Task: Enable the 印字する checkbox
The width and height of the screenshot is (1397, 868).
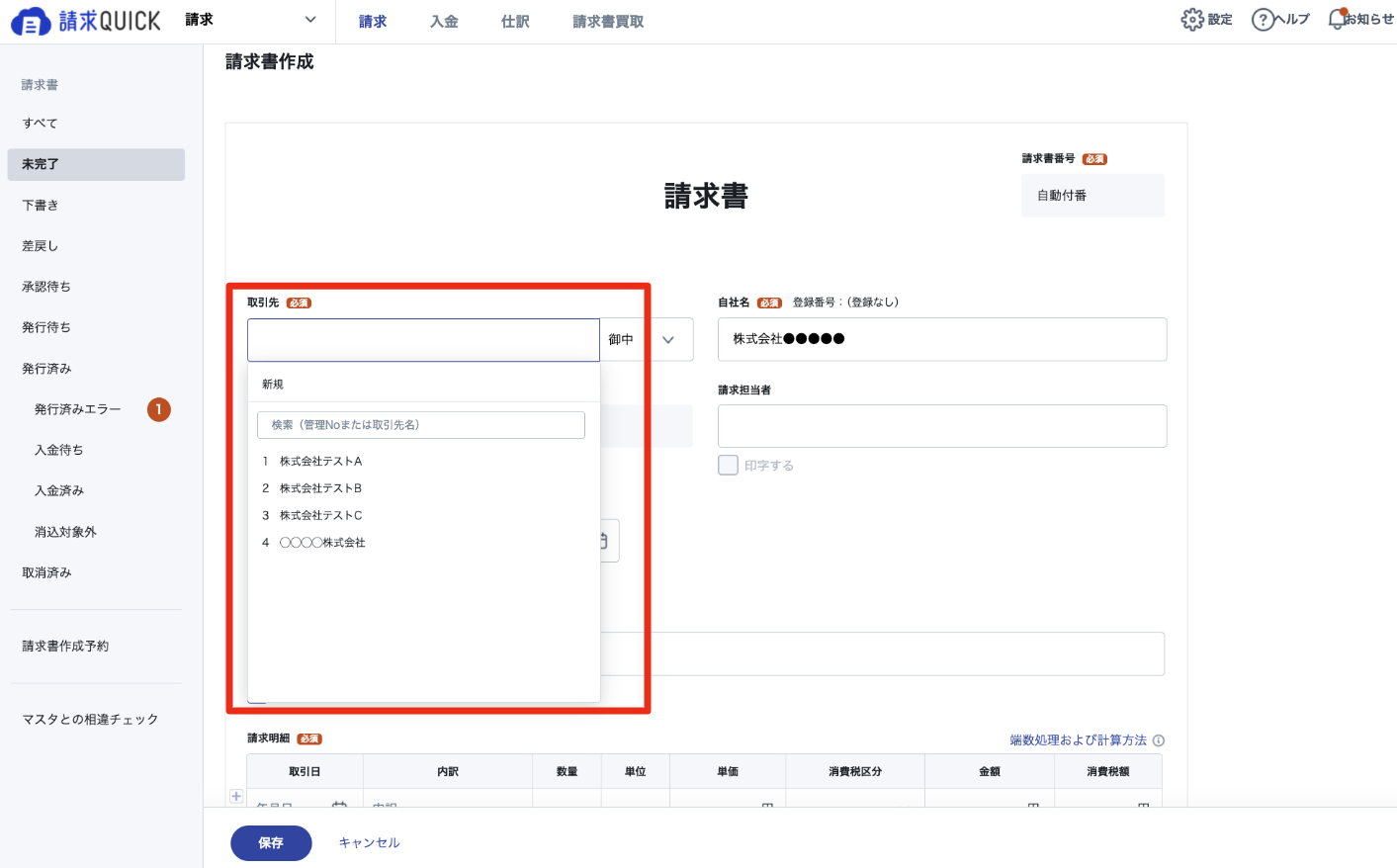Action: 729,466
